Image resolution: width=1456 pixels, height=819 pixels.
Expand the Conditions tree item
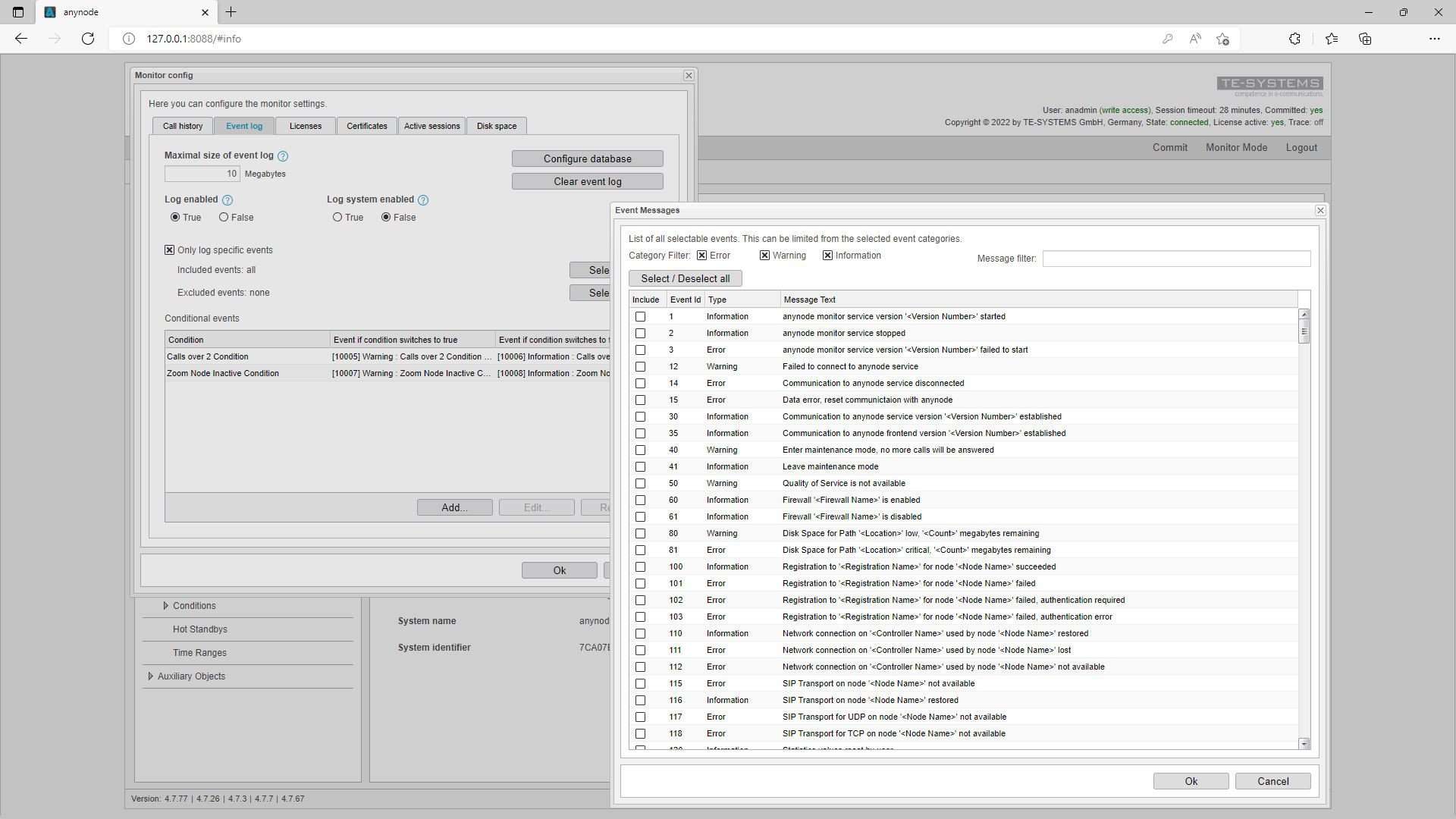click(165, 606)
